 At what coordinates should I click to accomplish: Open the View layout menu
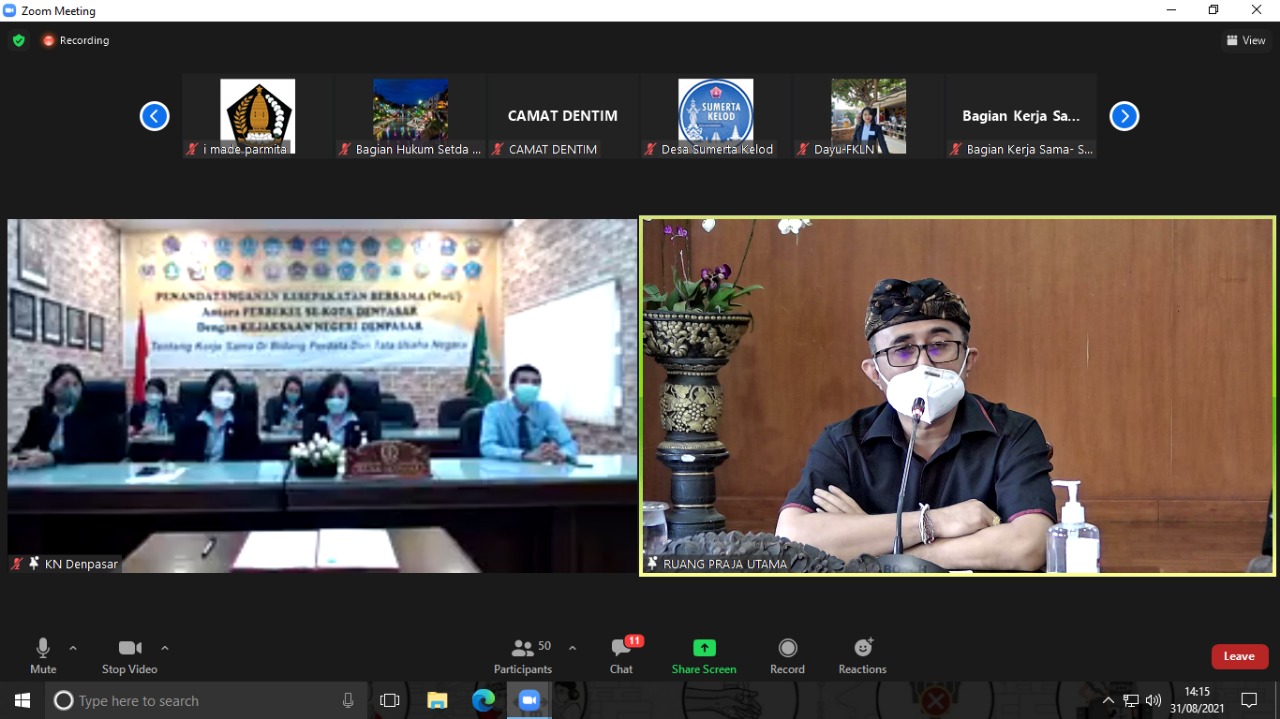(x=1246, y=40)
